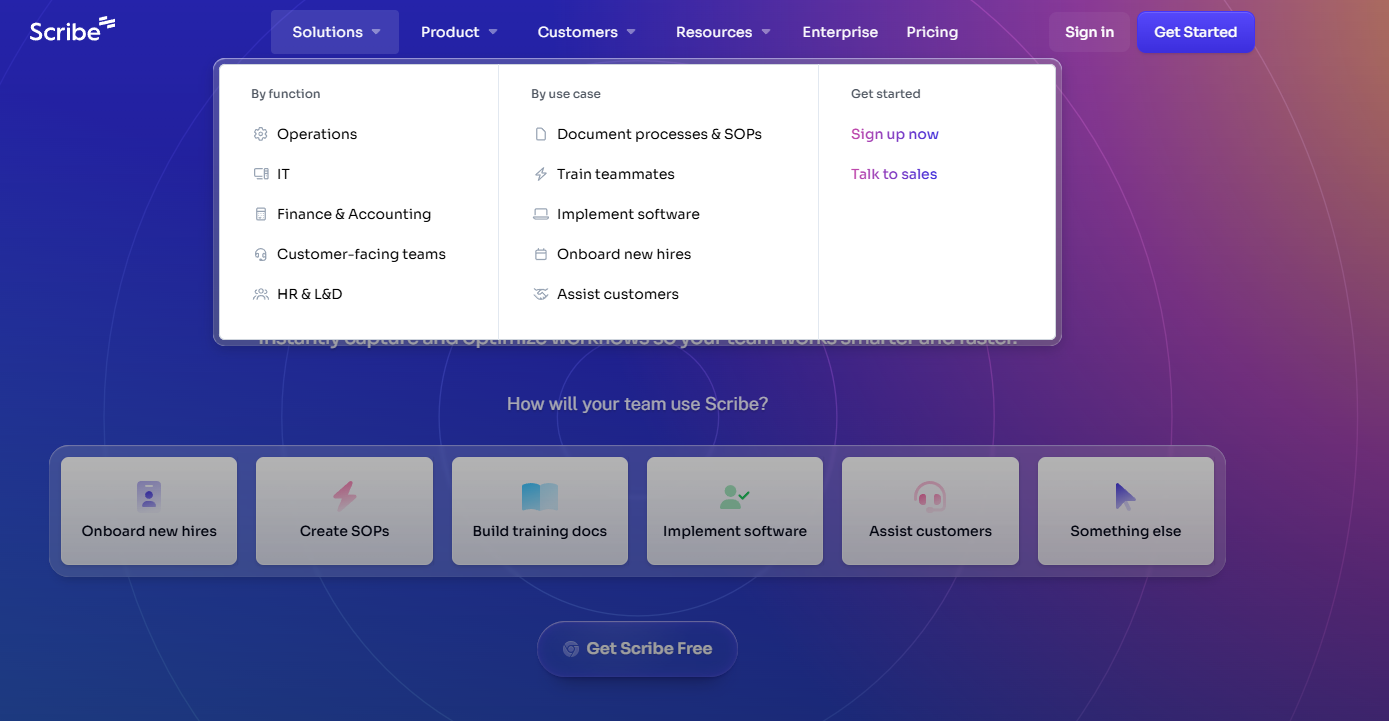Click the HR & L&D people icon

pos(261,294)
